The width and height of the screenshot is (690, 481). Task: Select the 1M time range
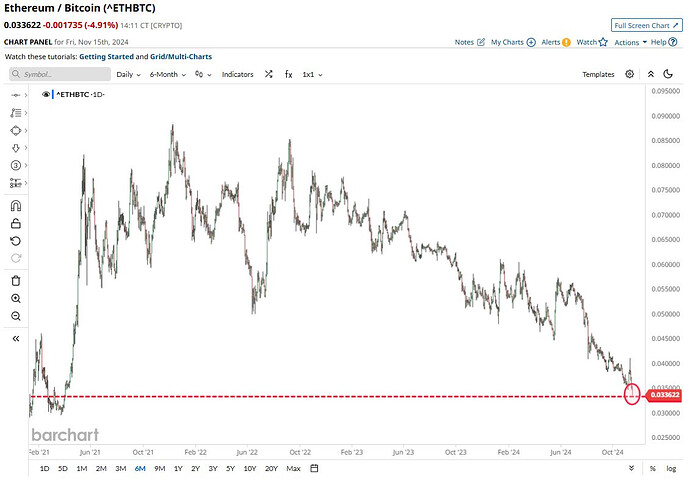(82, 468)
